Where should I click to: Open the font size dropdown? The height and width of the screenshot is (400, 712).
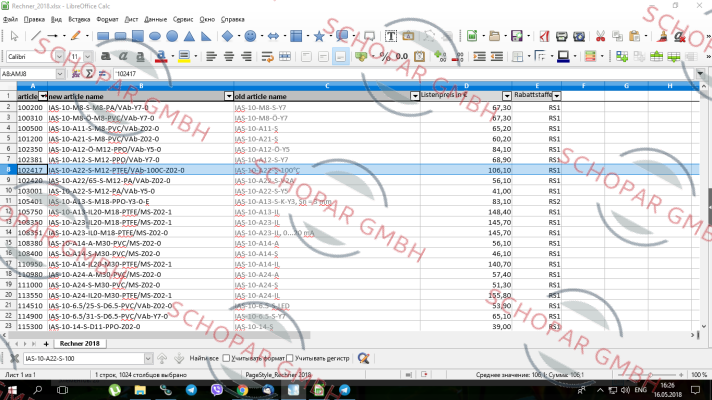pos(88,56)
